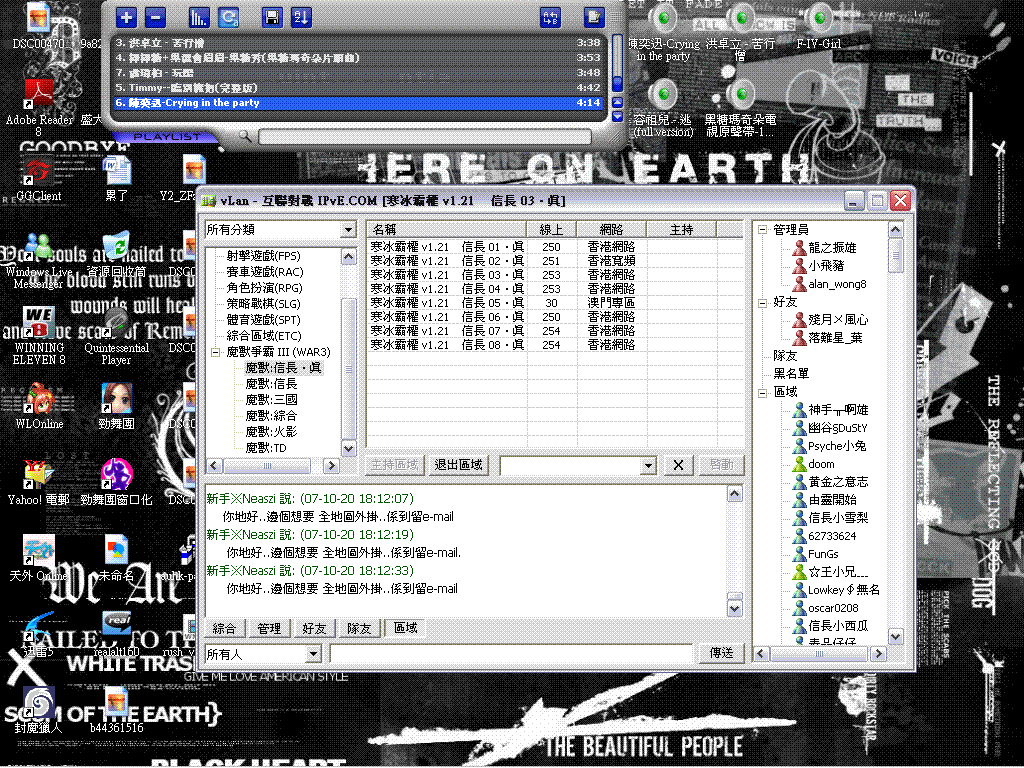Open the Windows Live Messenger desktop icon
This screenshot has height=768, width=1024.
pyautogui.click(x=39, y=246)
